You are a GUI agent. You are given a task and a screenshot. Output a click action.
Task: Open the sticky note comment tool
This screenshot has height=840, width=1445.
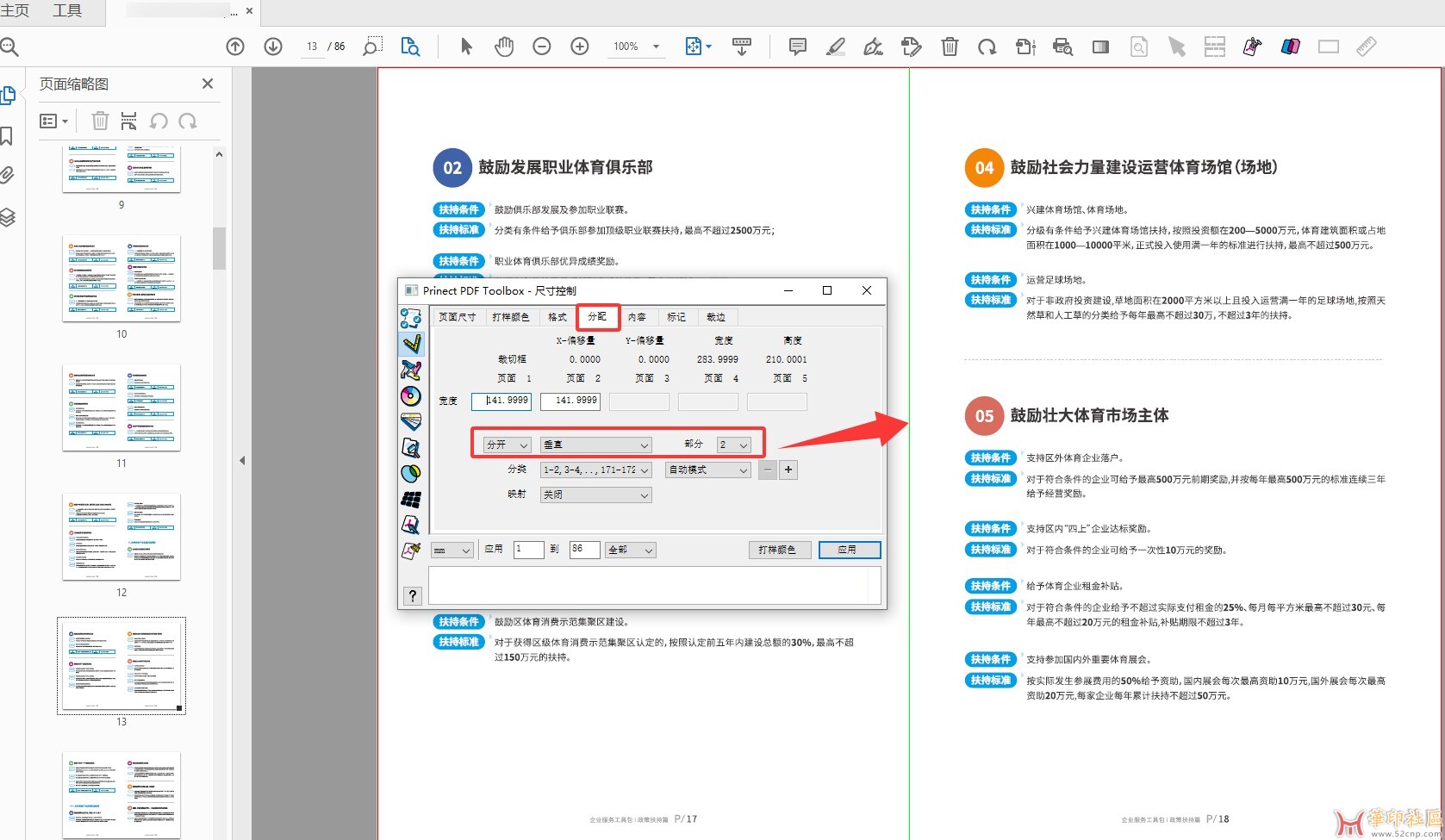(798, 47)
